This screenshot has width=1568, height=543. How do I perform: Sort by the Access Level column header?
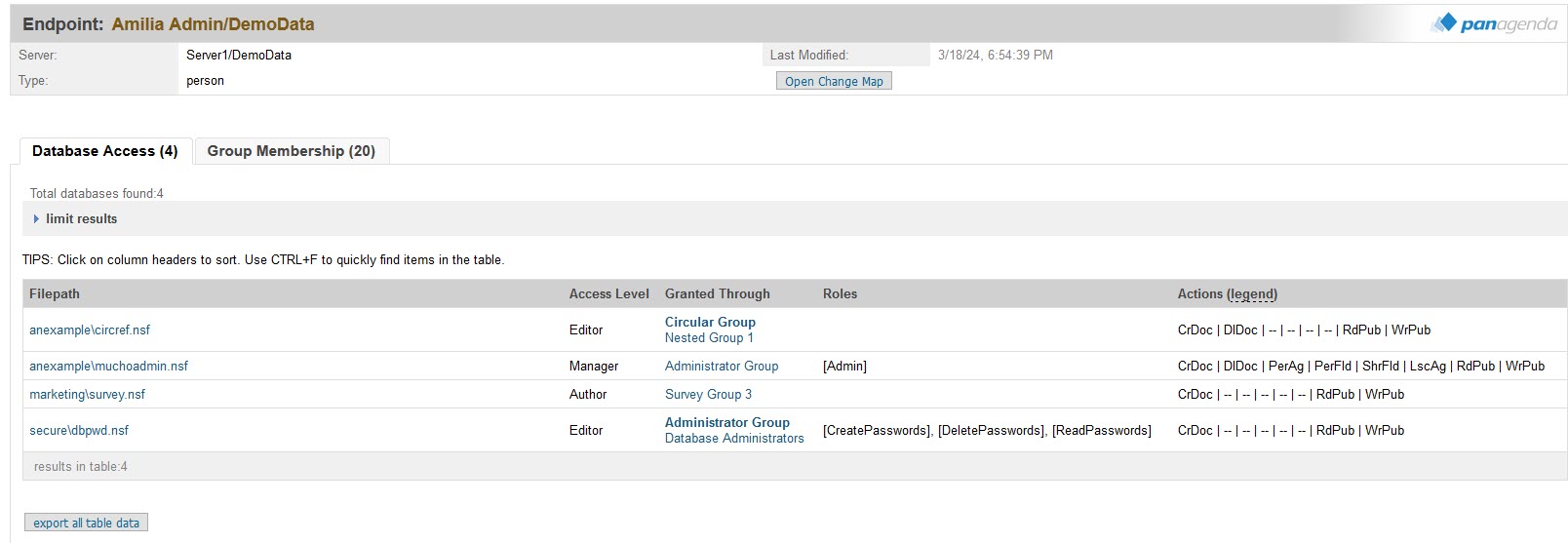(608, 293)
